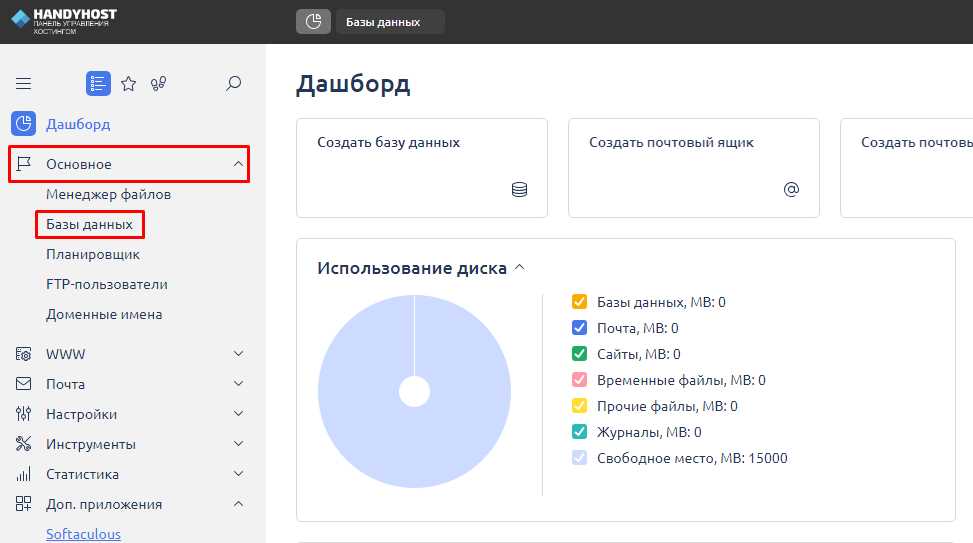Click the HandyHost logo
This screenshot has height=543, width=973.
pyautogui.click(x=64, y=20)
